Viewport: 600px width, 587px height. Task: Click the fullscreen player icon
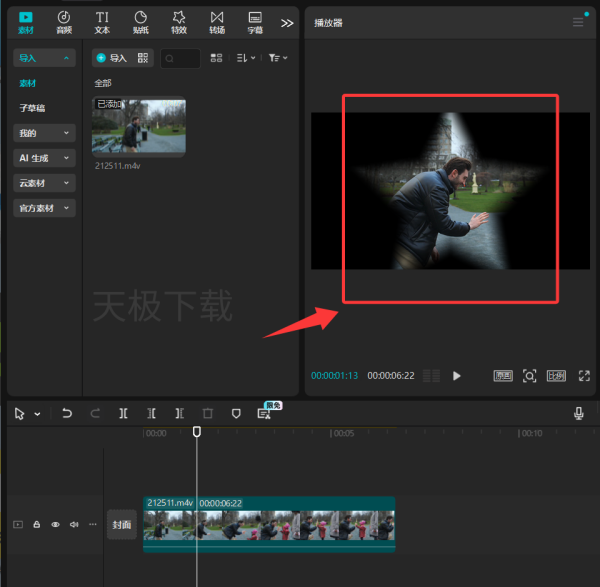pyautogui.click(x=584, y=376)
